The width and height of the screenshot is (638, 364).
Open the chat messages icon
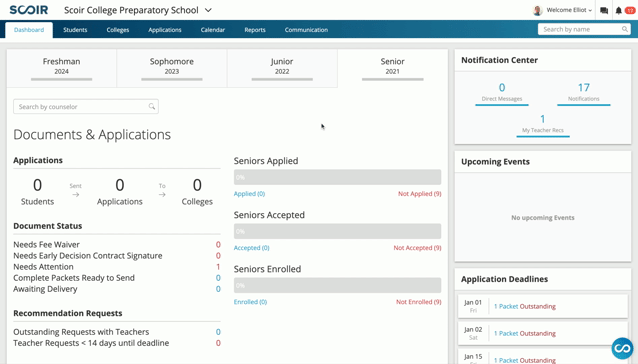click(604, 11)
